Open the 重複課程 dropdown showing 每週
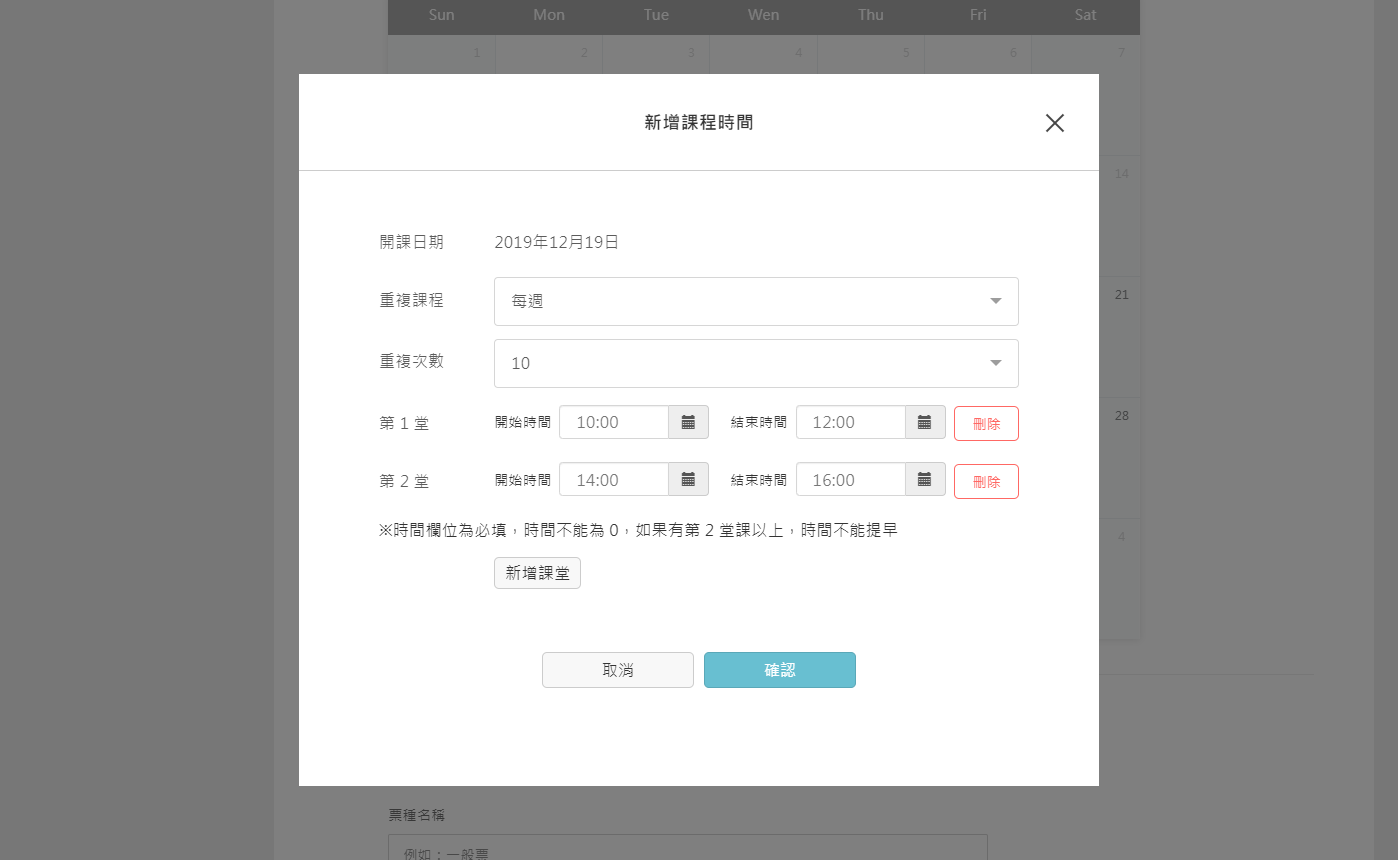Image resolution: width=1398 pixels, height=860 pixels. coord(756,301)
